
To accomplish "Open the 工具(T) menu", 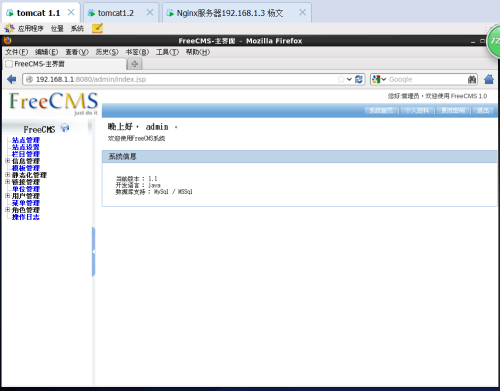I will click(167, 52).
